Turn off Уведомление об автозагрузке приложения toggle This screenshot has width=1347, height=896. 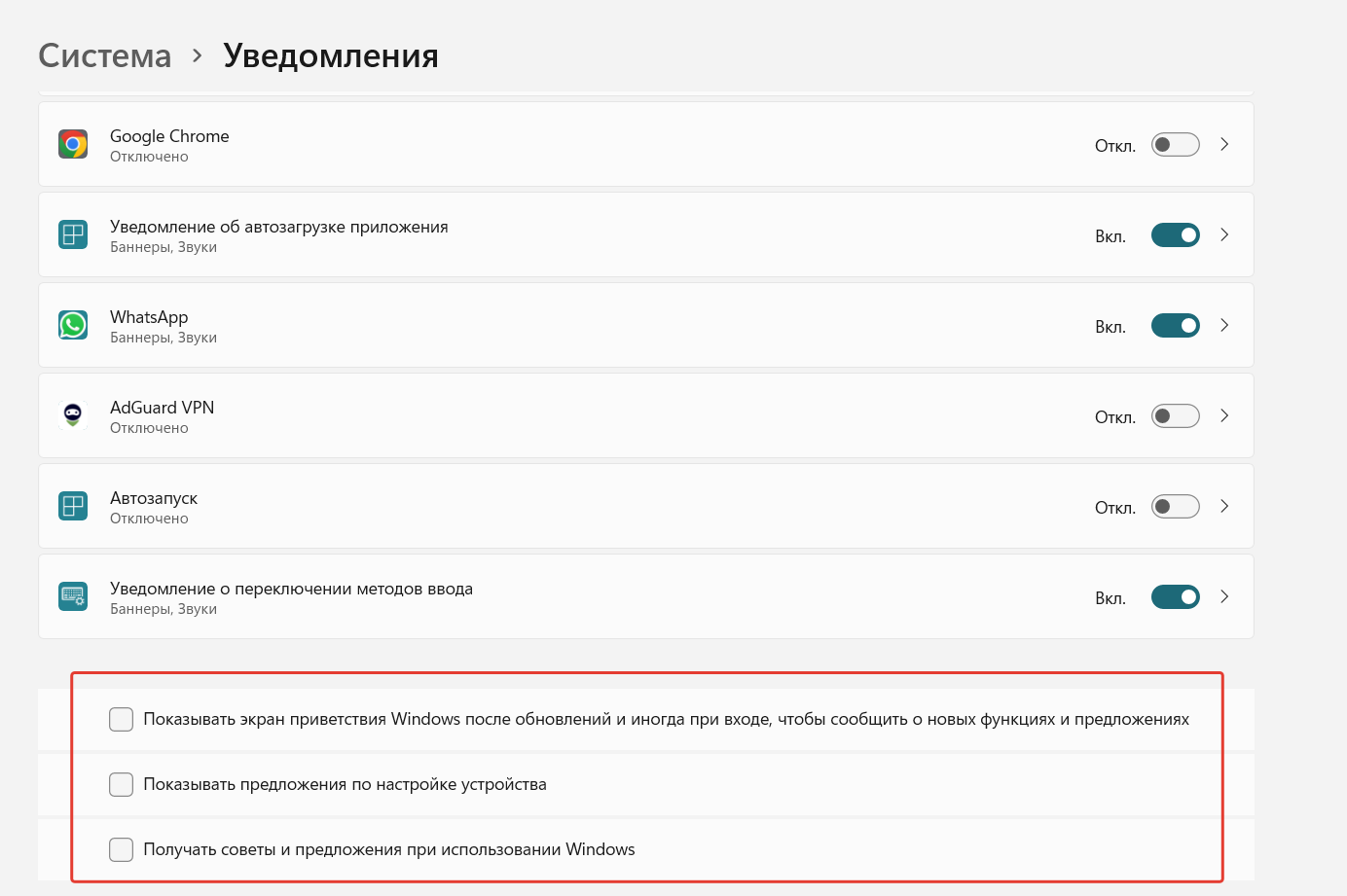point(1176,235)
